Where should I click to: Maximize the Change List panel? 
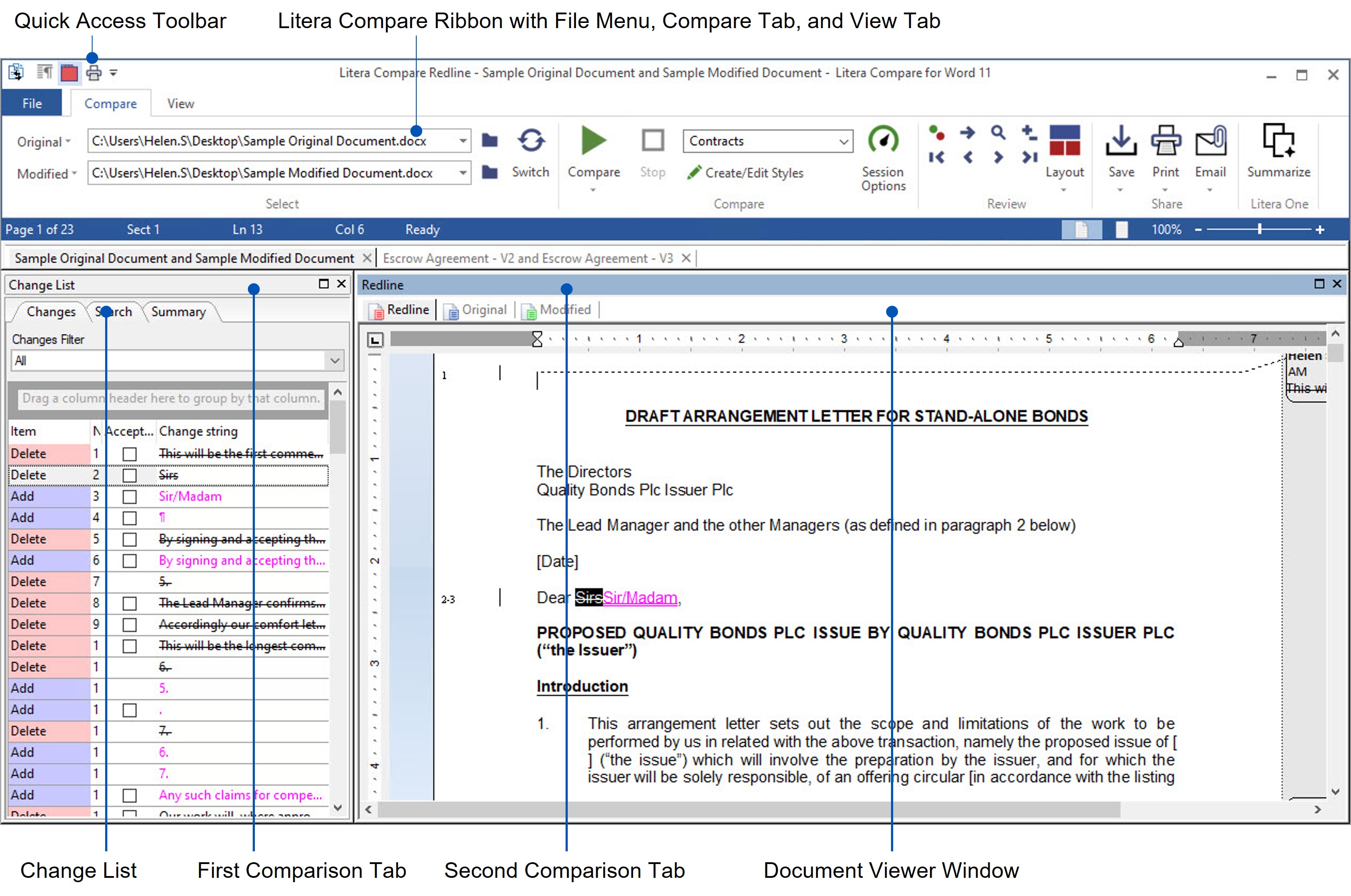pos(324,283)
